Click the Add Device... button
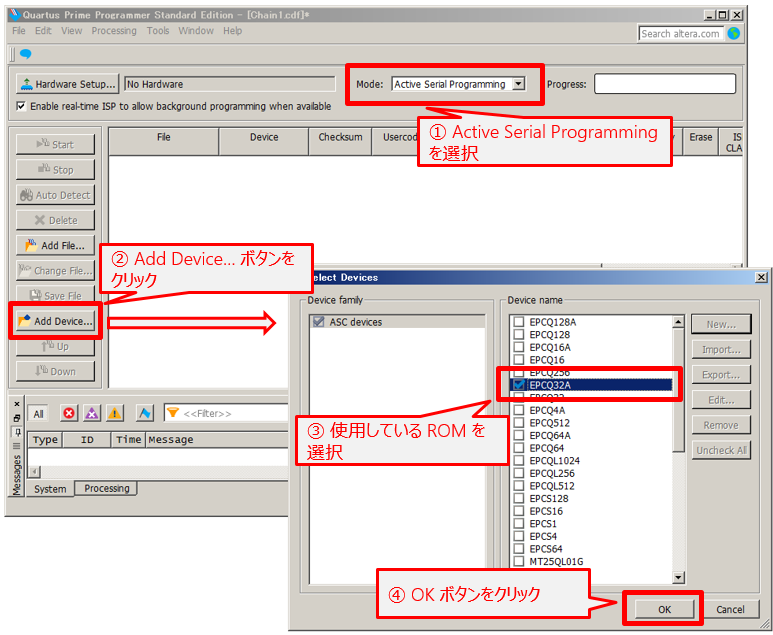 pos(56,321)
